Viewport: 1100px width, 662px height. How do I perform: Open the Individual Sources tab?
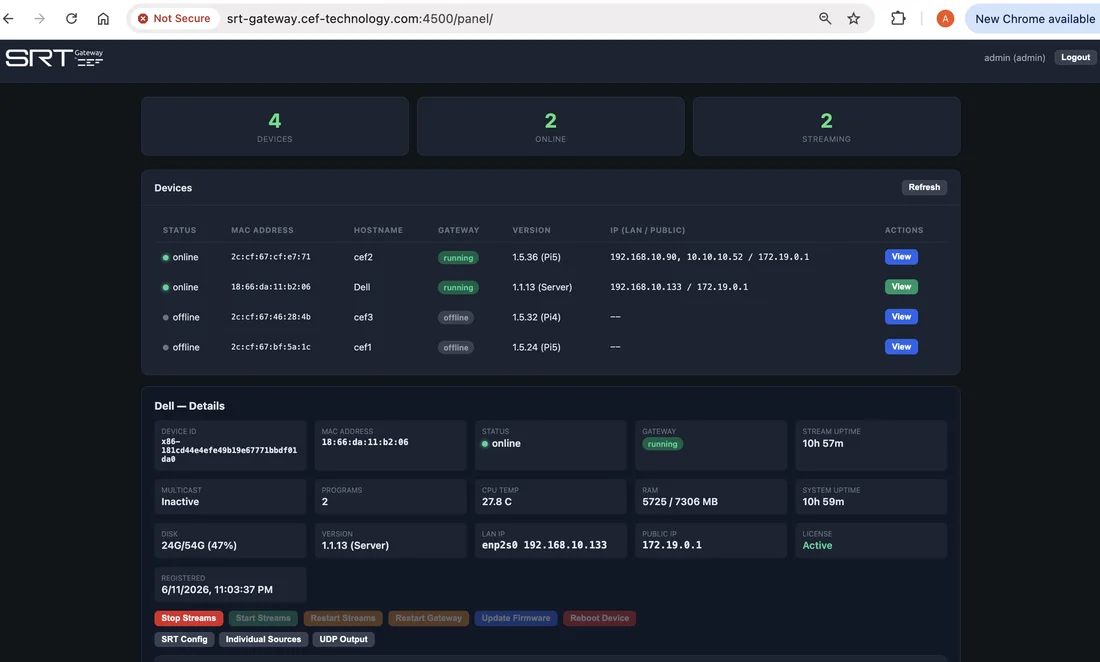point(263,639)
